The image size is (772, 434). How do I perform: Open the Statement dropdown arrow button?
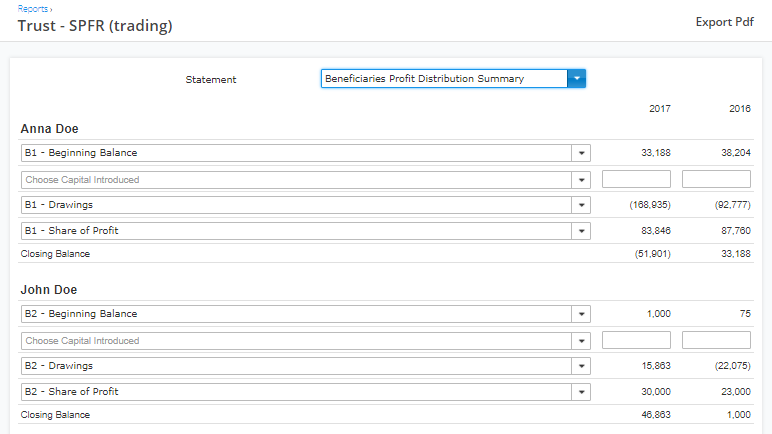[x=577, y=79]
